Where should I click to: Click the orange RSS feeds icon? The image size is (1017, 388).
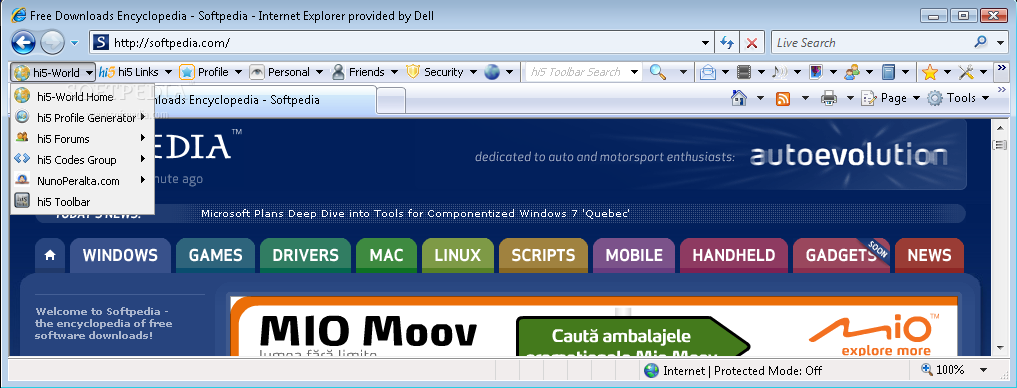(x=783, y=99)
